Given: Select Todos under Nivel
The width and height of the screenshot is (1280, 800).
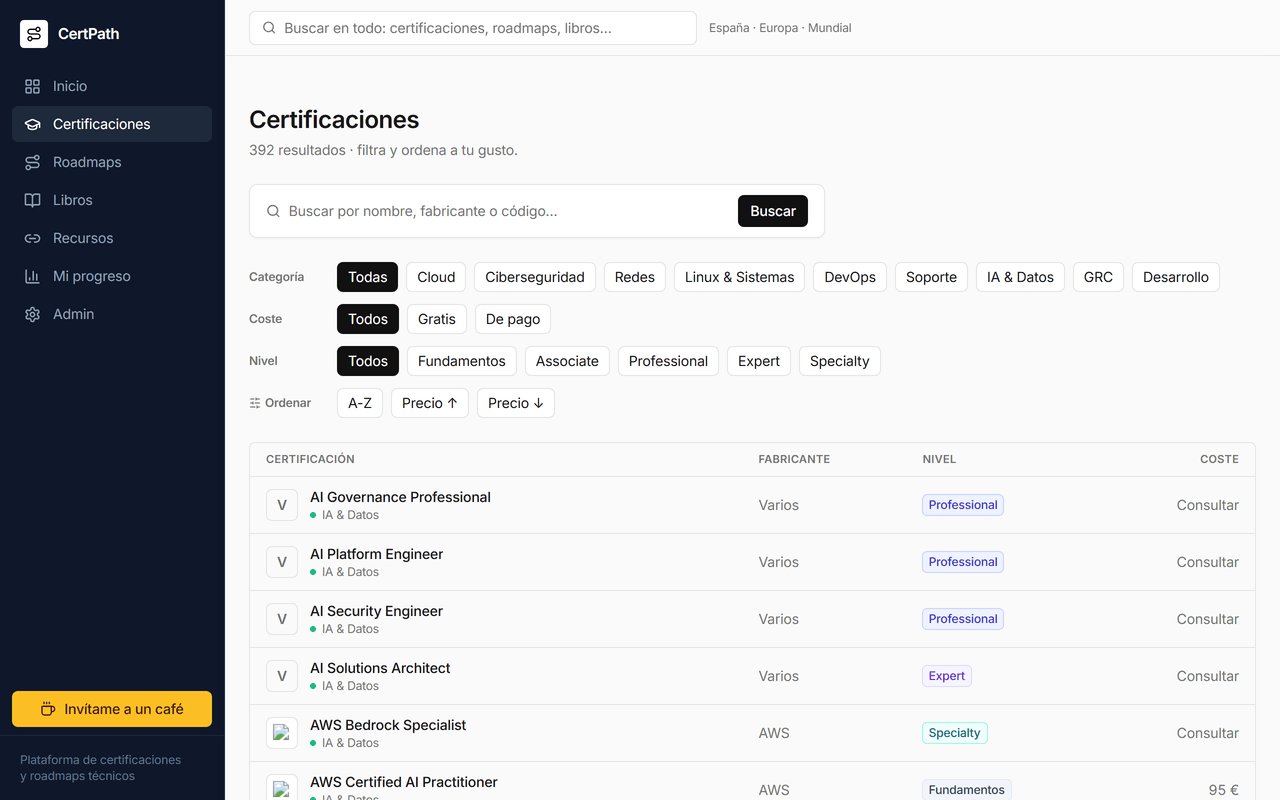Looking at the screenshot, I should (x=368, y=361).
